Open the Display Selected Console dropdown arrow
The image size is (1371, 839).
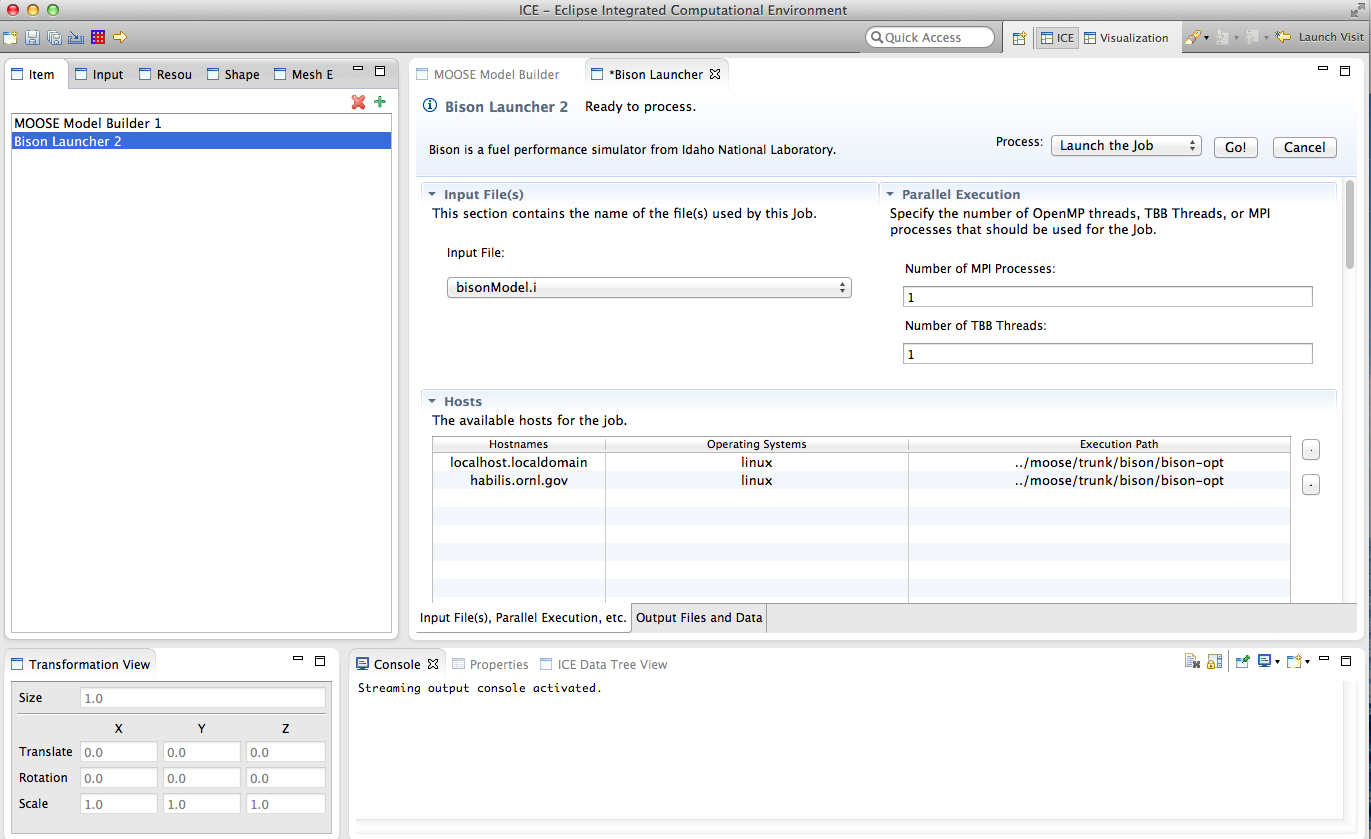point(1277,662)
